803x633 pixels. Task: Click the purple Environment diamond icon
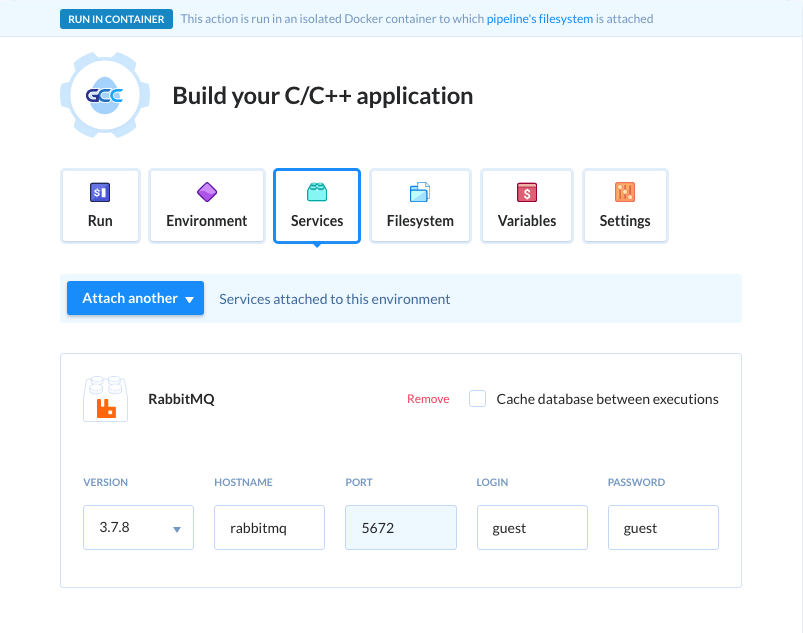pyautogui.click(x=207, y=193)
